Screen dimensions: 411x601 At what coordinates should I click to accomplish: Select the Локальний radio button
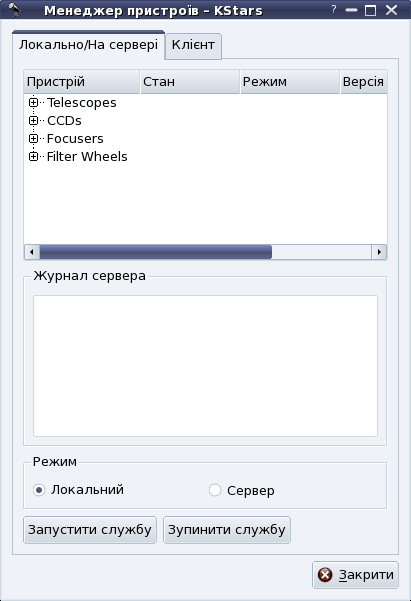tap(39, 490)
